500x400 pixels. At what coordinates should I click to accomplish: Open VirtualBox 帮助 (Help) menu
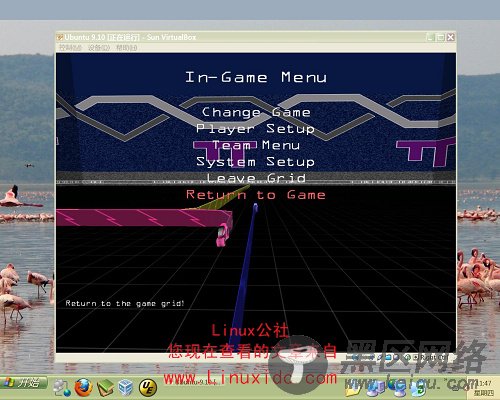[127, 48]
